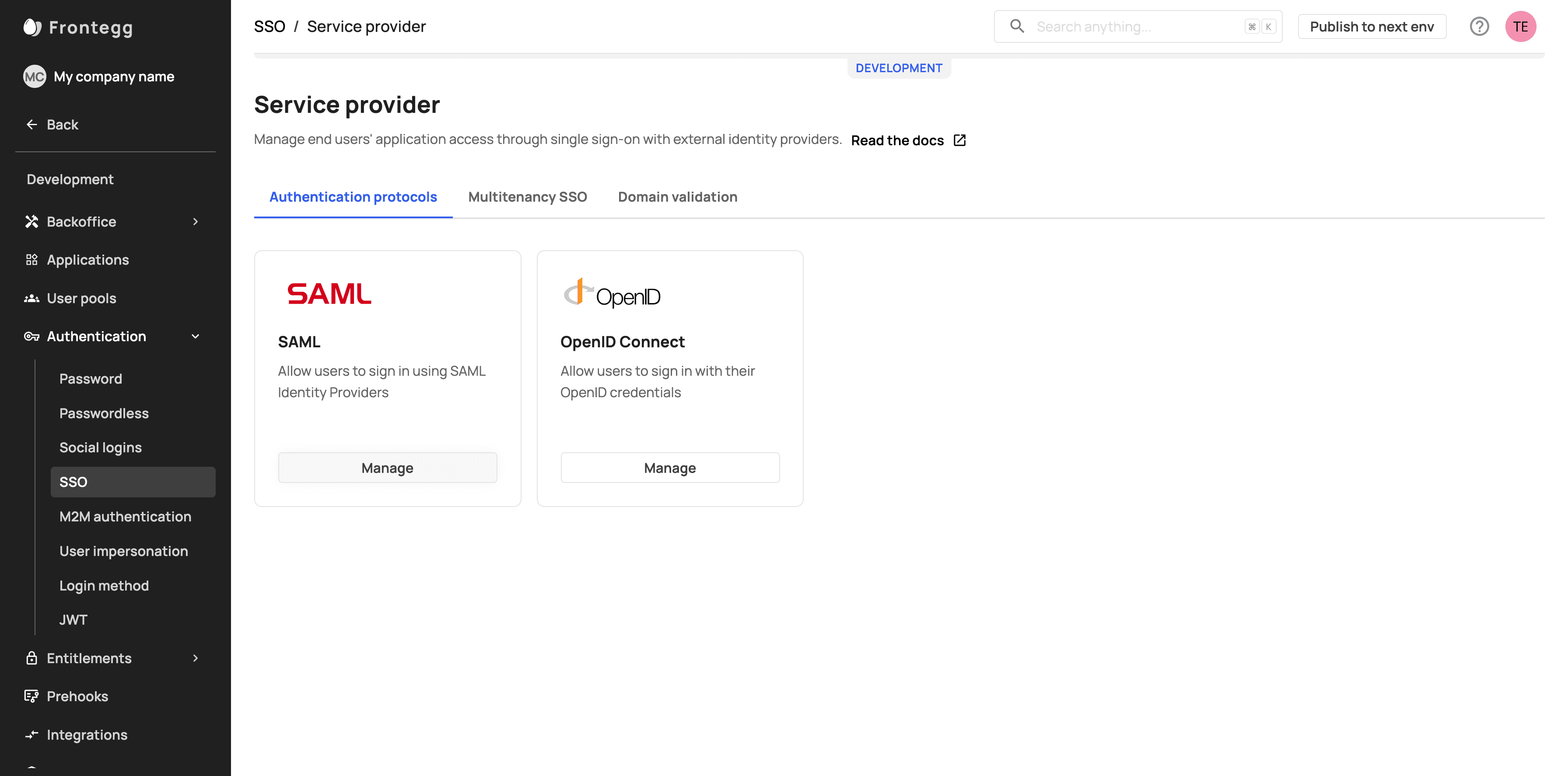1568x776 pixels.
Task: Open the MC company avatar
Action: [x=35, y=77]
